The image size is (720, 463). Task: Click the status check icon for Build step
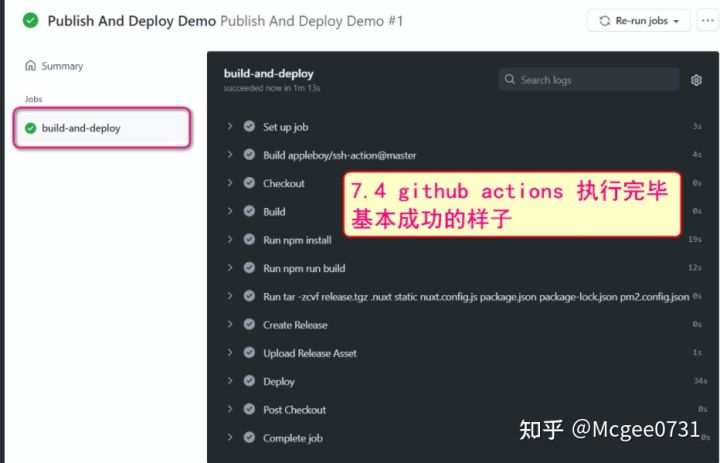point(249,211)
